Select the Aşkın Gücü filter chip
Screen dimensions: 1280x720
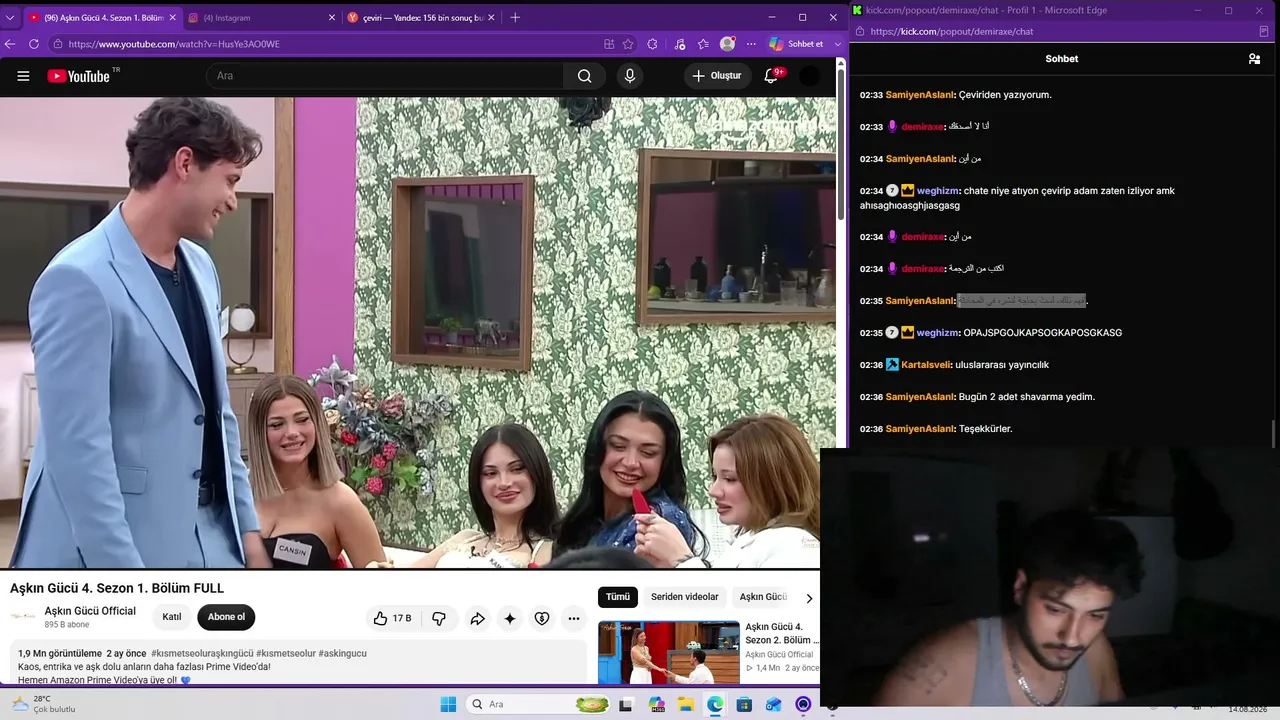click(763, 597)
